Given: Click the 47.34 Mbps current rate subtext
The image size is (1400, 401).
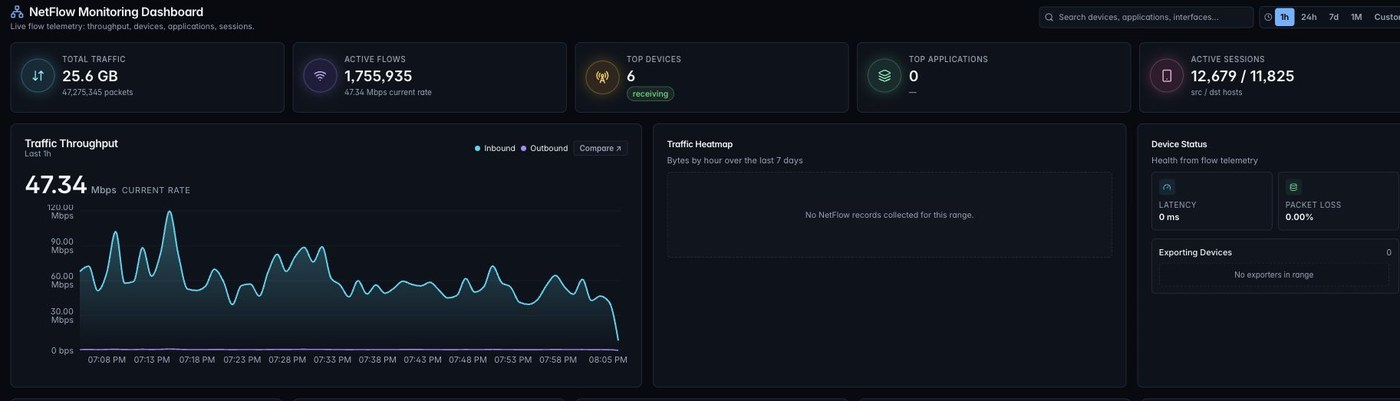Looking at the screenshot, I should (x=388, y=92).
